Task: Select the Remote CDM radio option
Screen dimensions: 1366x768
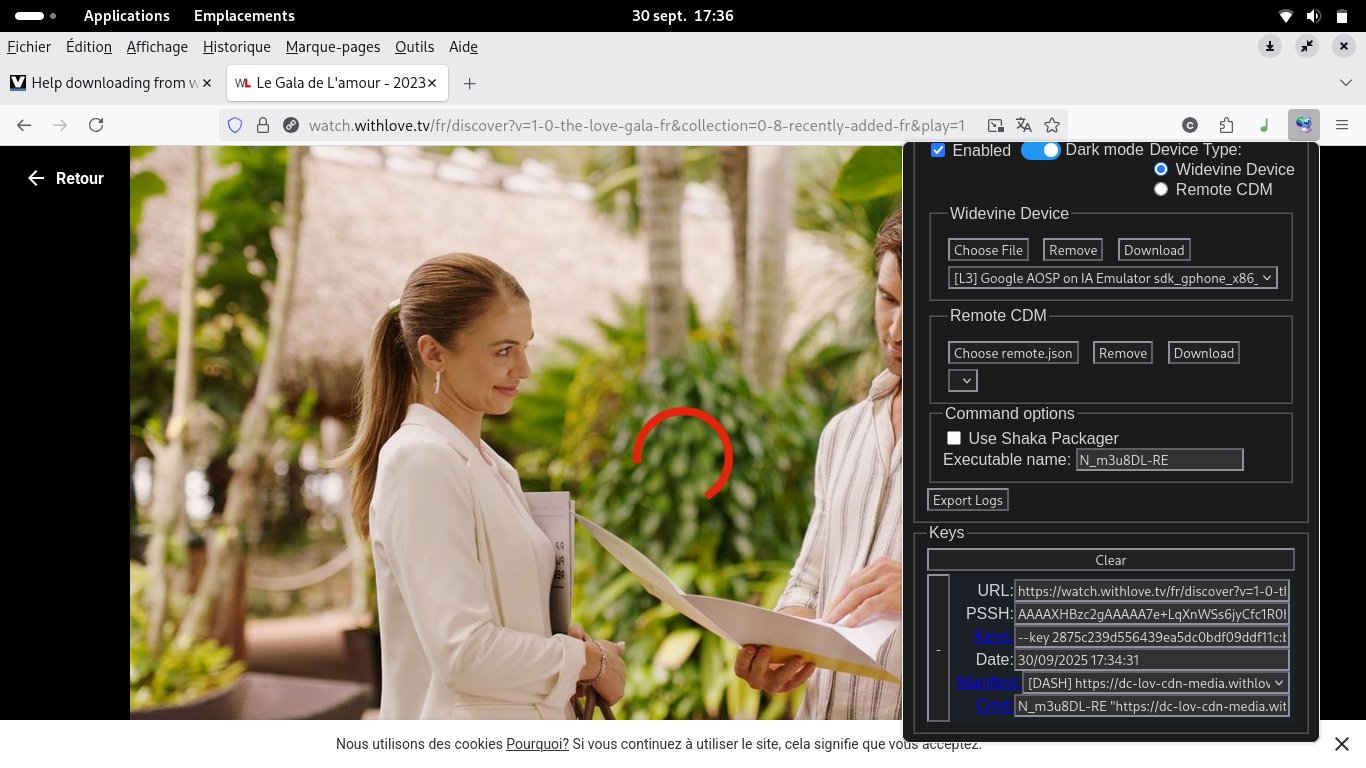Action: click(x=1161, y=189)
